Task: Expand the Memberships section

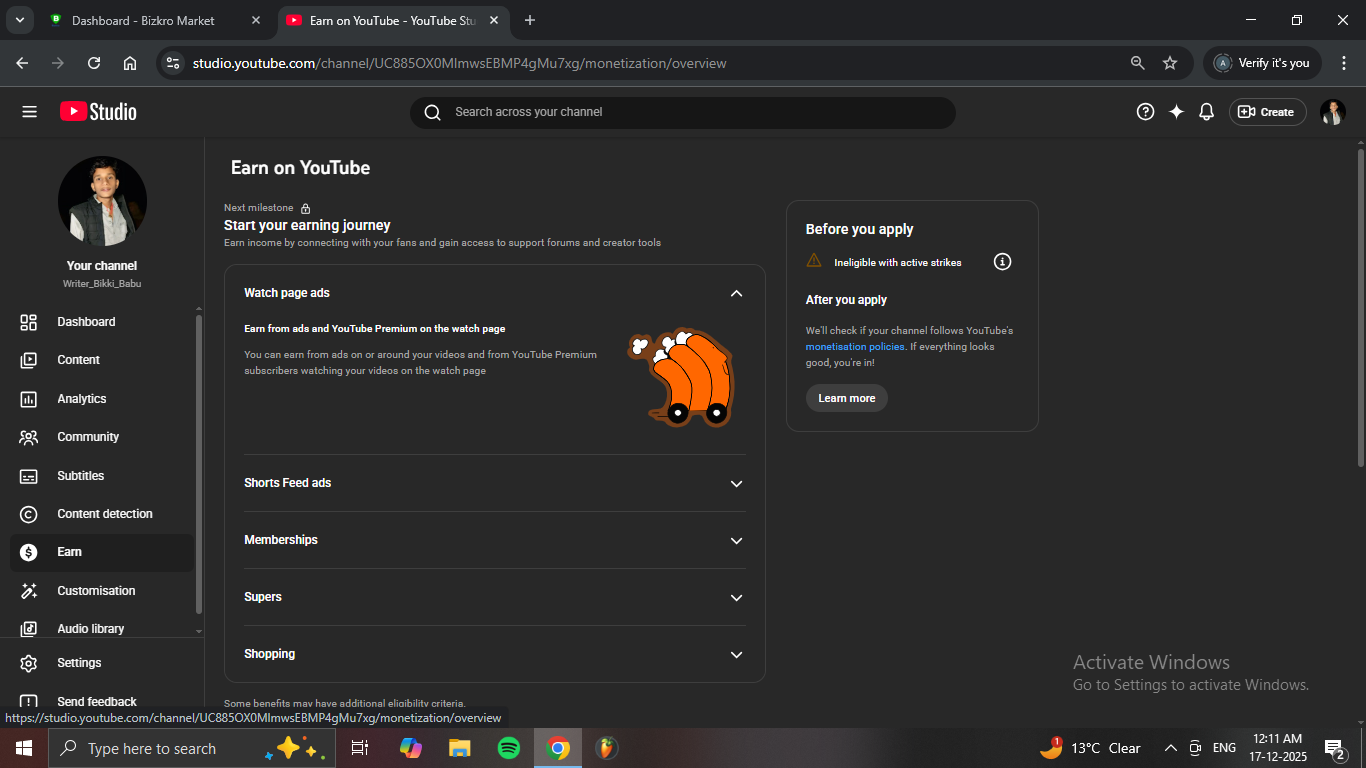Action: pos(736,540)
